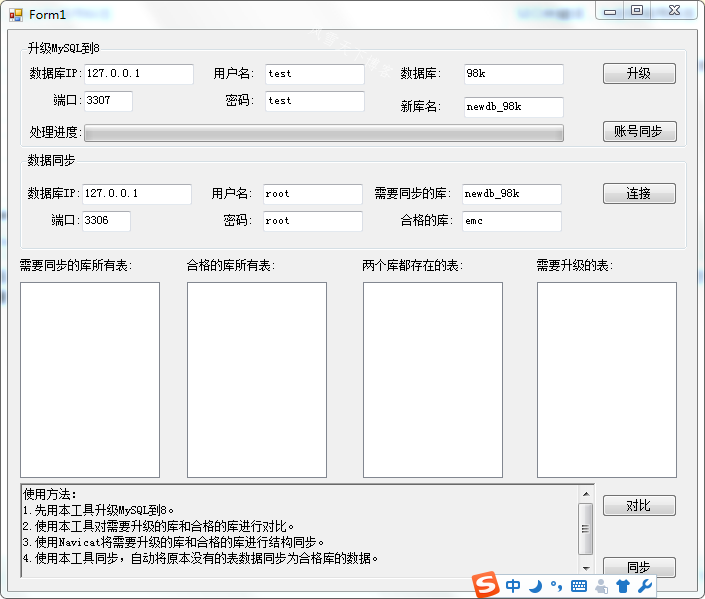Click the instructions scrollbar down arrow
The image size is (705, 599).
coord(586,568)
